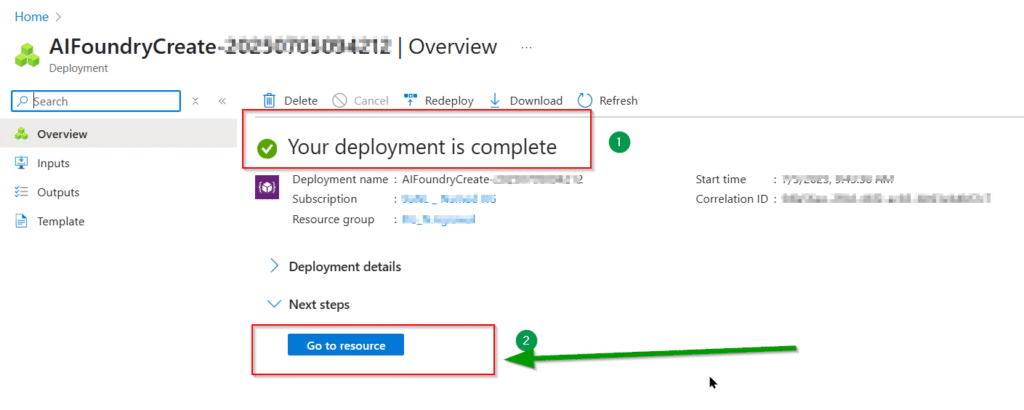Image resolution: width=1024 pixels, height=410 pixels.
Task: Click the Overview cubes sidebar icon
Action: (x=22, y=134)
